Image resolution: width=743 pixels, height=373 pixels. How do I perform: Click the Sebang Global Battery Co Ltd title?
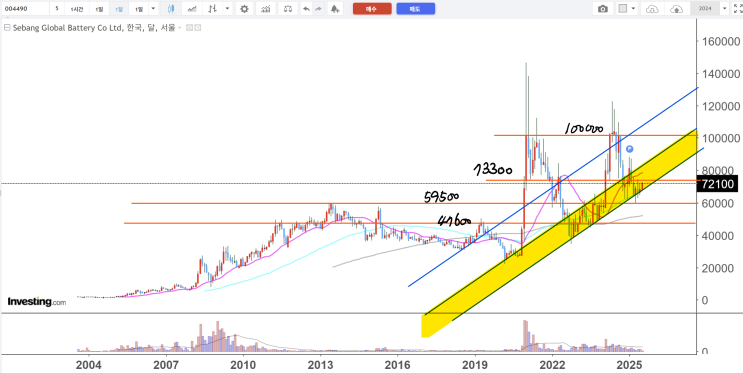coord(67,28)
